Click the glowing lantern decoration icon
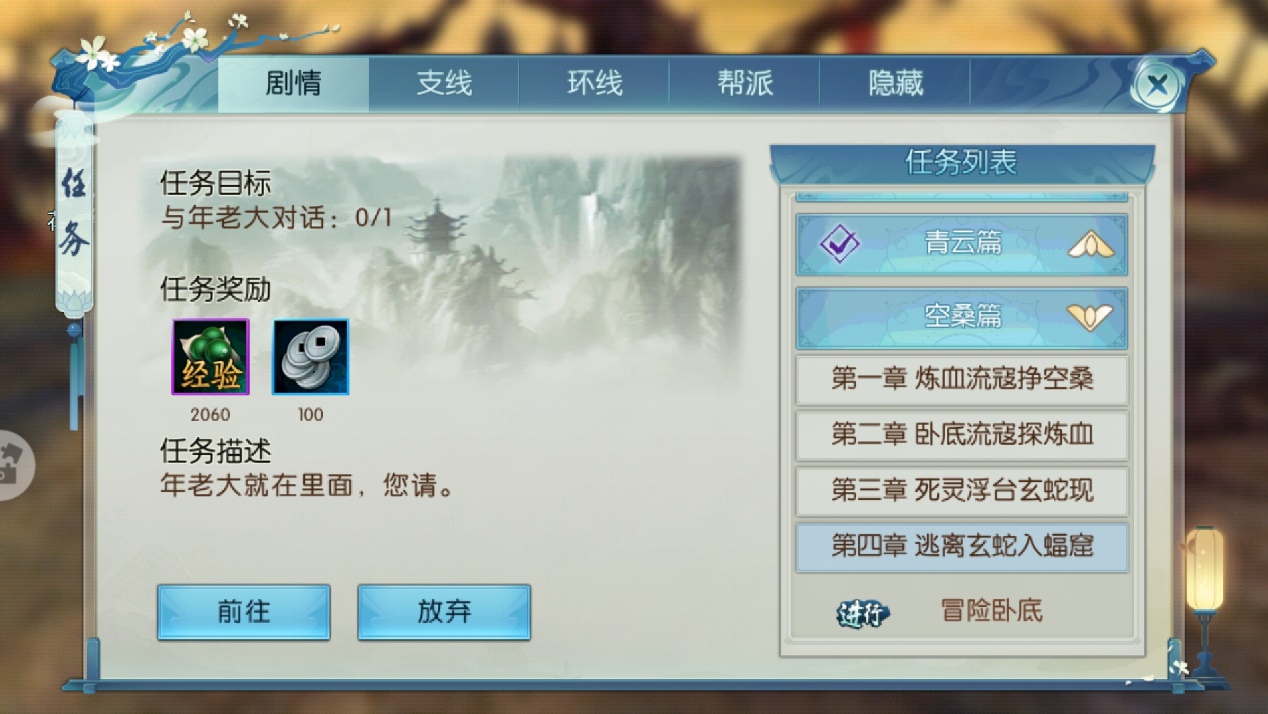Image resolution: width=1268 pixels, height=714 pixels. click(1204, 572)
